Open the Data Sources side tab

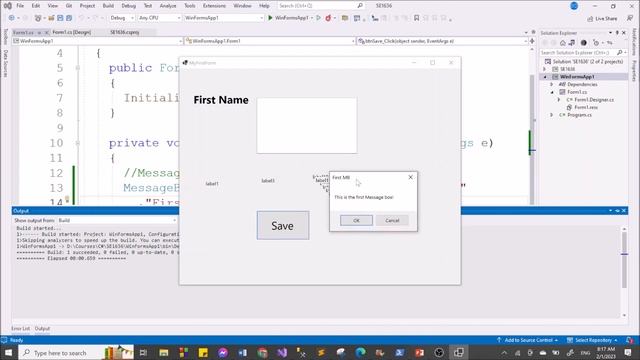coord(6,63)
